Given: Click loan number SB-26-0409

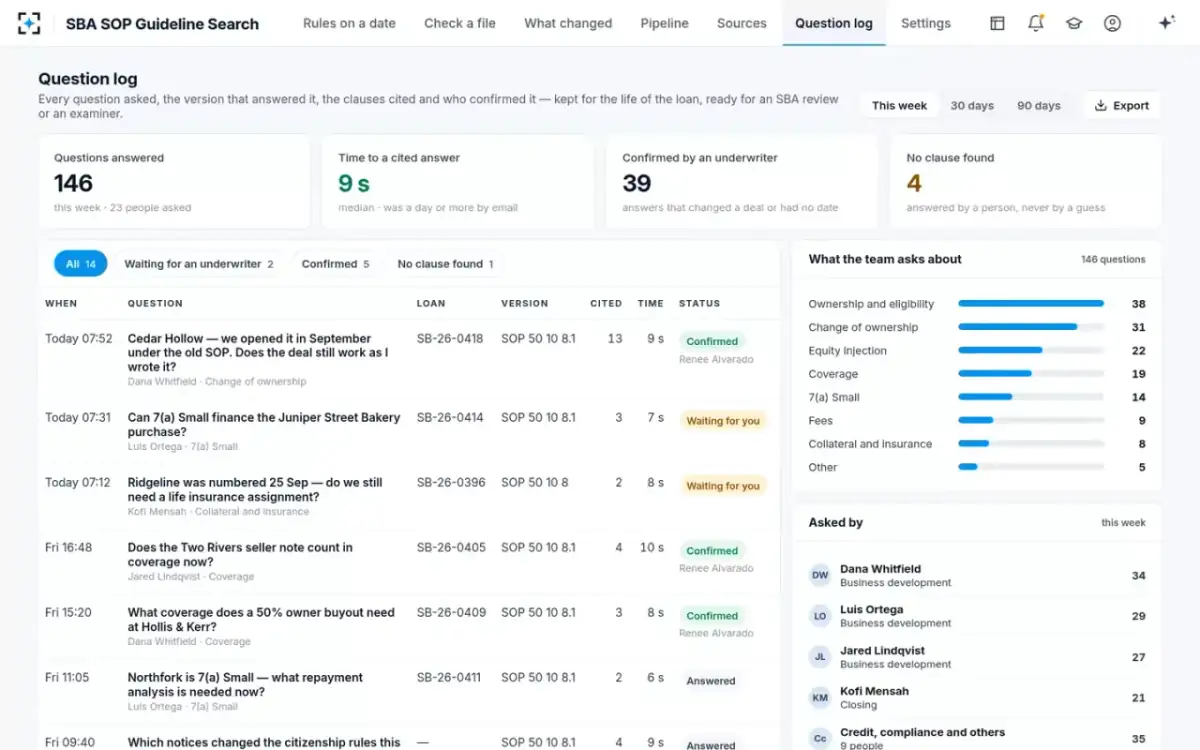Looking at the screenshot, I should (451, 612).
